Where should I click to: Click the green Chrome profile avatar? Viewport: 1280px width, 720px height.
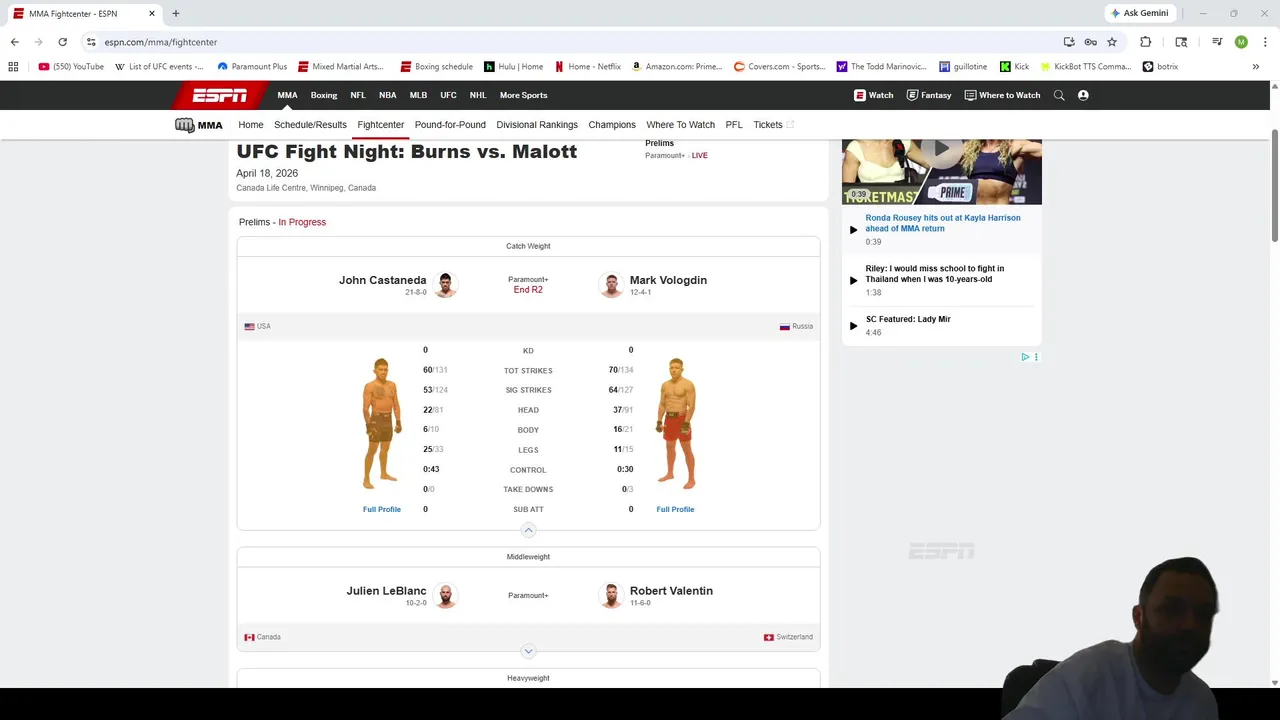pos(1241,42)
